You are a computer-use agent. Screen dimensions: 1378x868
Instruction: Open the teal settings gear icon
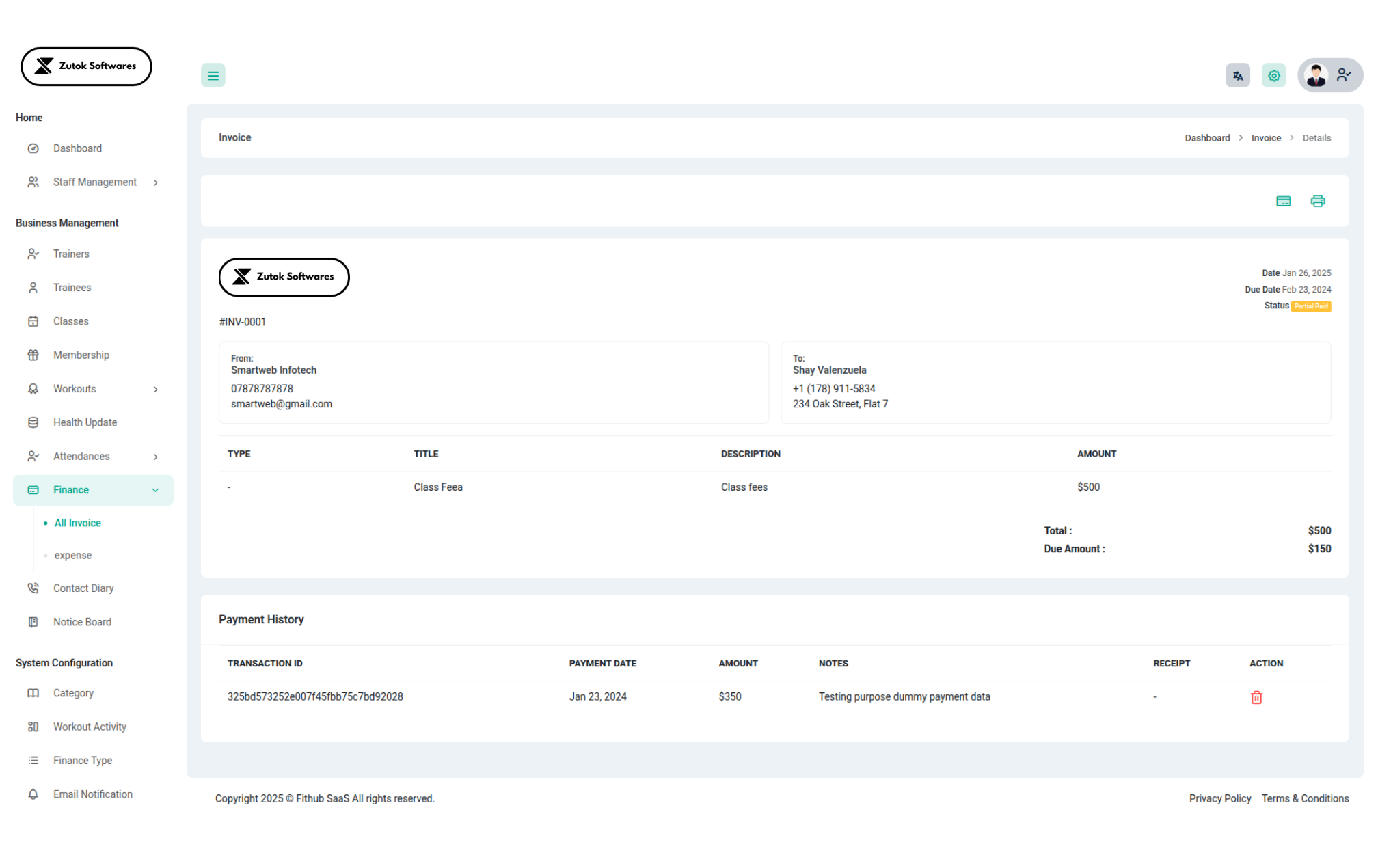(1273, 76)
